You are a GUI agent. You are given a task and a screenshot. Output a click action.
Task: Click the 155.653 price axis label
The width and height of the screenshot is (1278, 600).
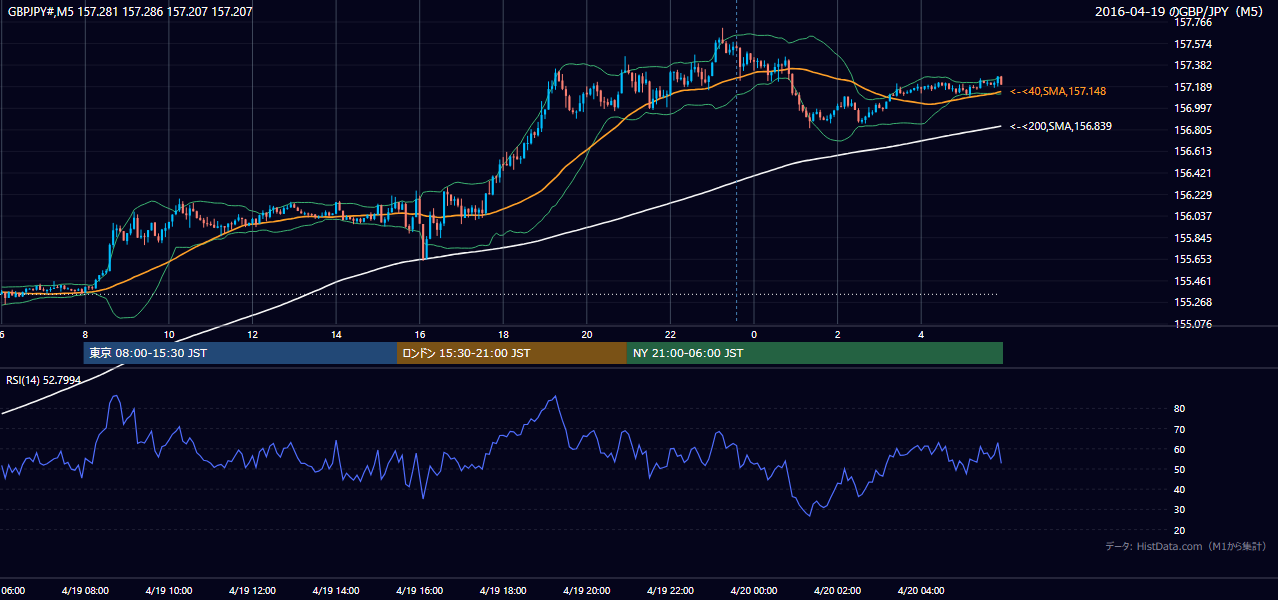point(1193,260)
